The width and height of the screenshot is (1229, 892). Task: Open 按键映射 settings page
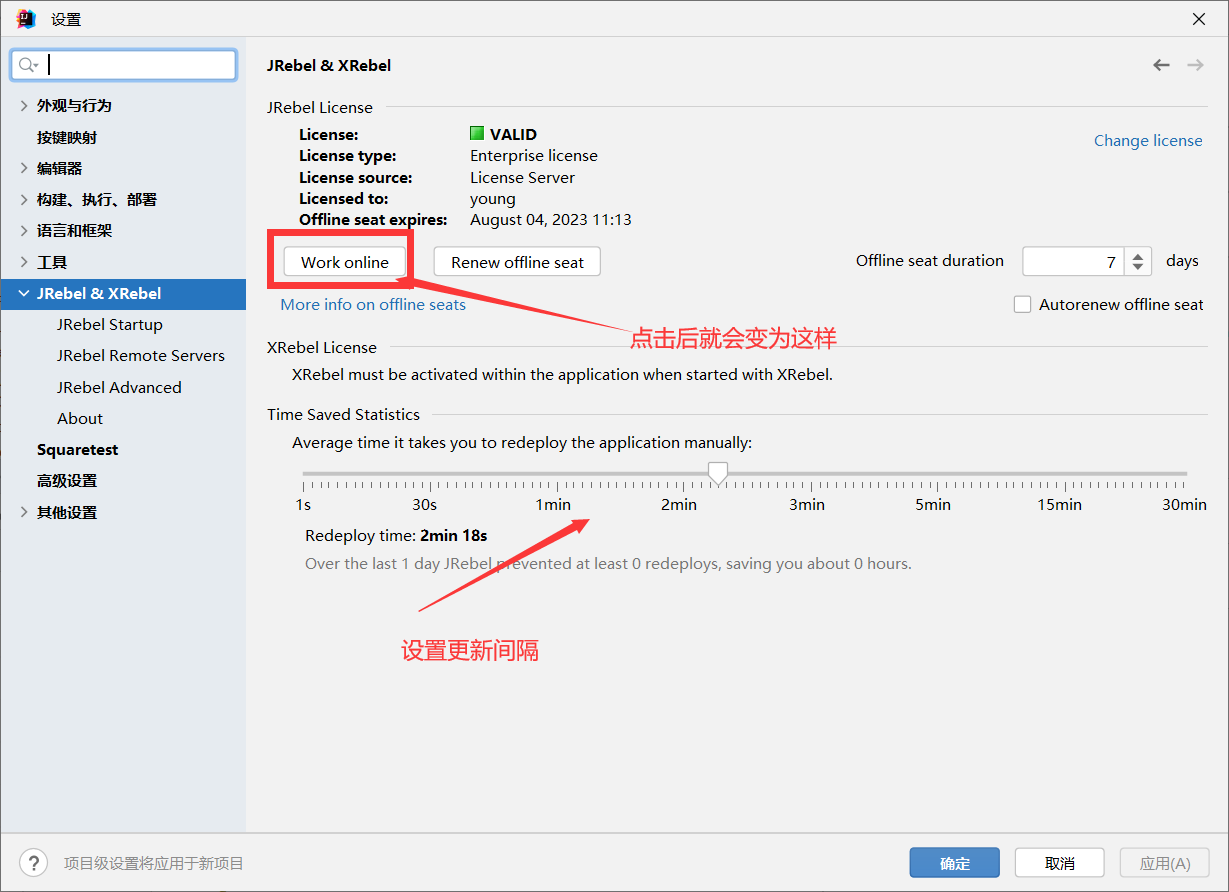coord(67,137)
